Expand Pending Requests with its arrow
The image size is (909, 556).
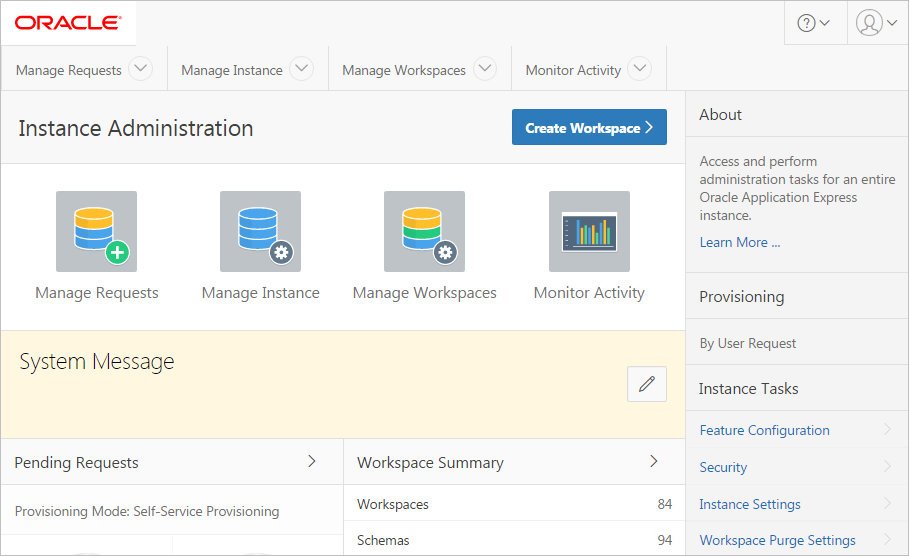click(312, 461)
